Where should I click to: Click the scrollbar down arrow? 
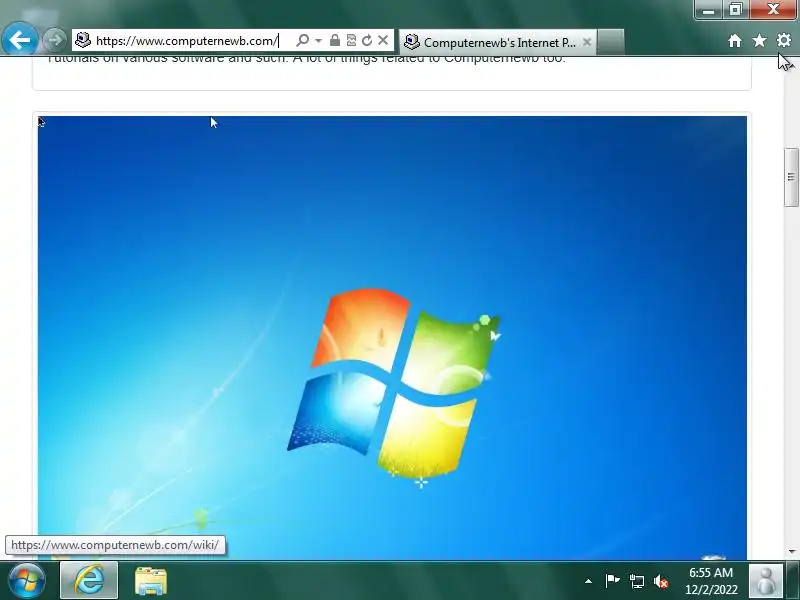pos(792,552)
